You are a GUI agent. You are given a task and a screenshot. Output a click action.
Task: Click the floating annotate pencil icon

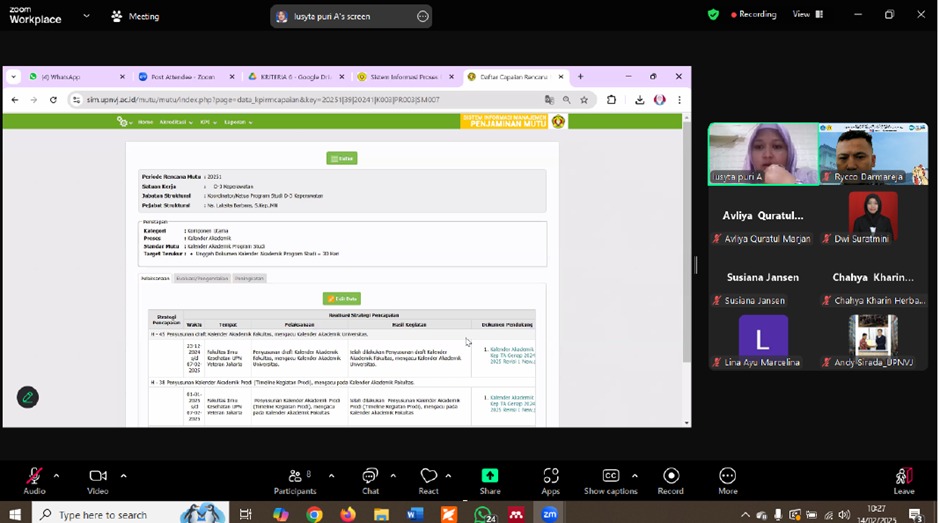tap(28, 397)
